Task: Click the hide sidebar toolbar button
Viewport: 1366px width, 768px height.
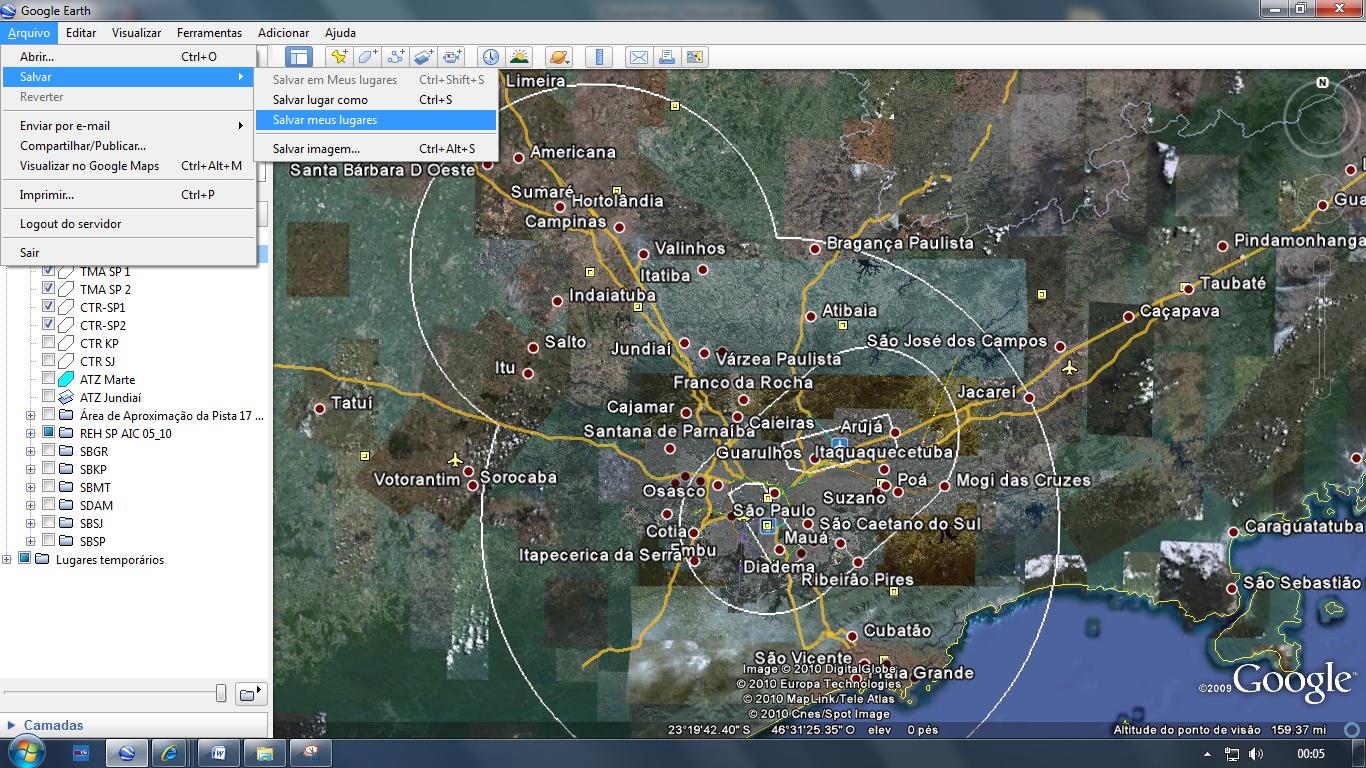Action: pos(299,57)
